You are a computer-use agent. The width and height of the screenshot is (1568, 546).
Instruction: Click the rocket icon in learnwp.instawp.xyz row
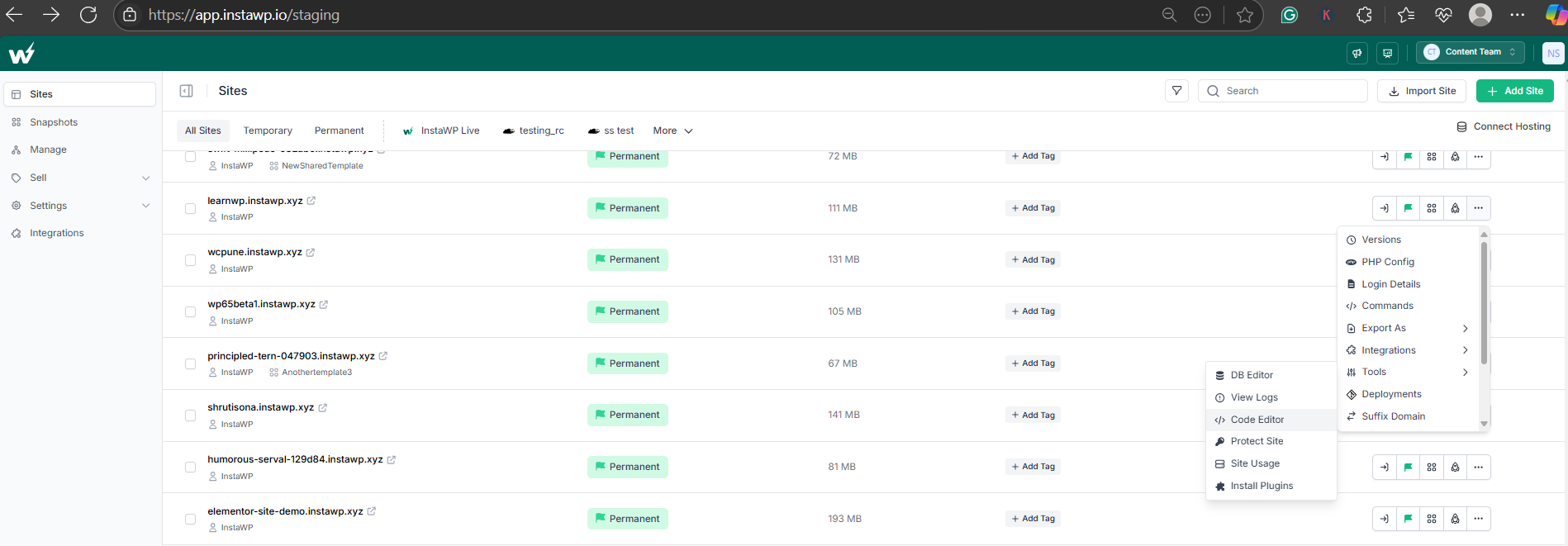[1456, 208]
